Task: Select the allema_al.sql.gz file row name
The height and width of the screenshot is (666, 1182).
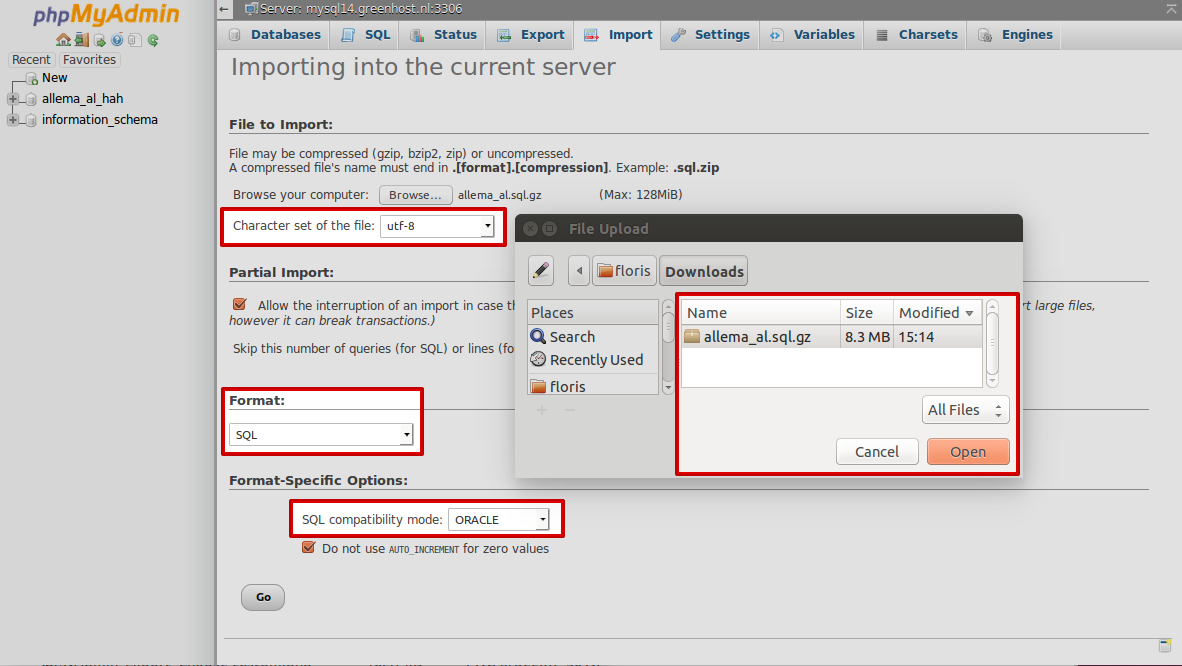Action: pos(757,336)
